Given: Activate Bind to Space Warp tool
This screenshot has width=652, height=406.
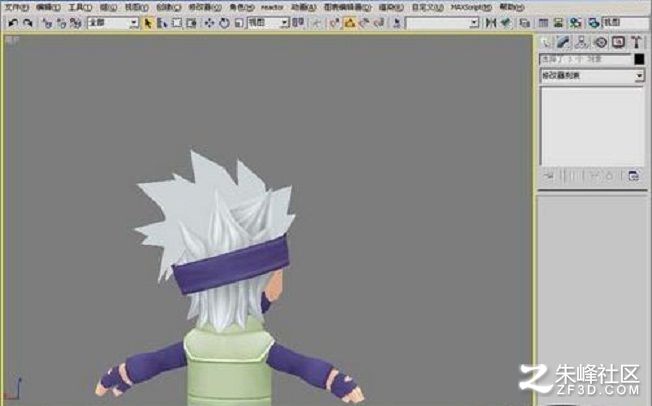Looking at the screenshot, I should (75, 23).
